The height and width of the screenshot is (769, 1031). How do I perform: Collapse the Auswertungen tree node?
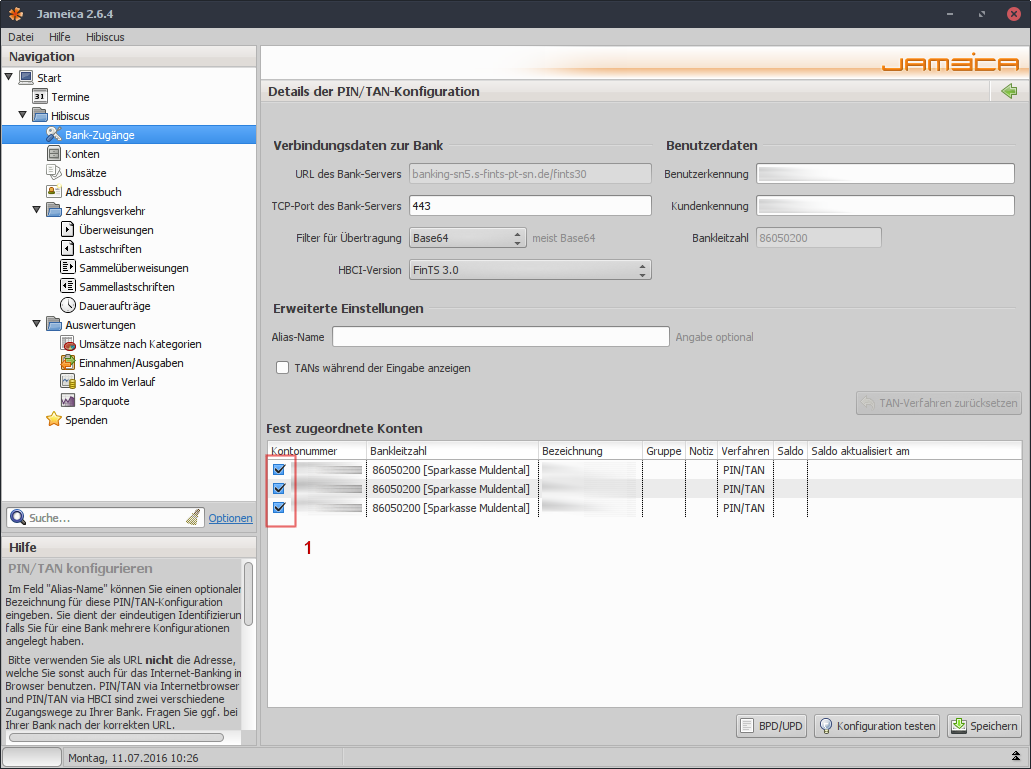[36, 324]
